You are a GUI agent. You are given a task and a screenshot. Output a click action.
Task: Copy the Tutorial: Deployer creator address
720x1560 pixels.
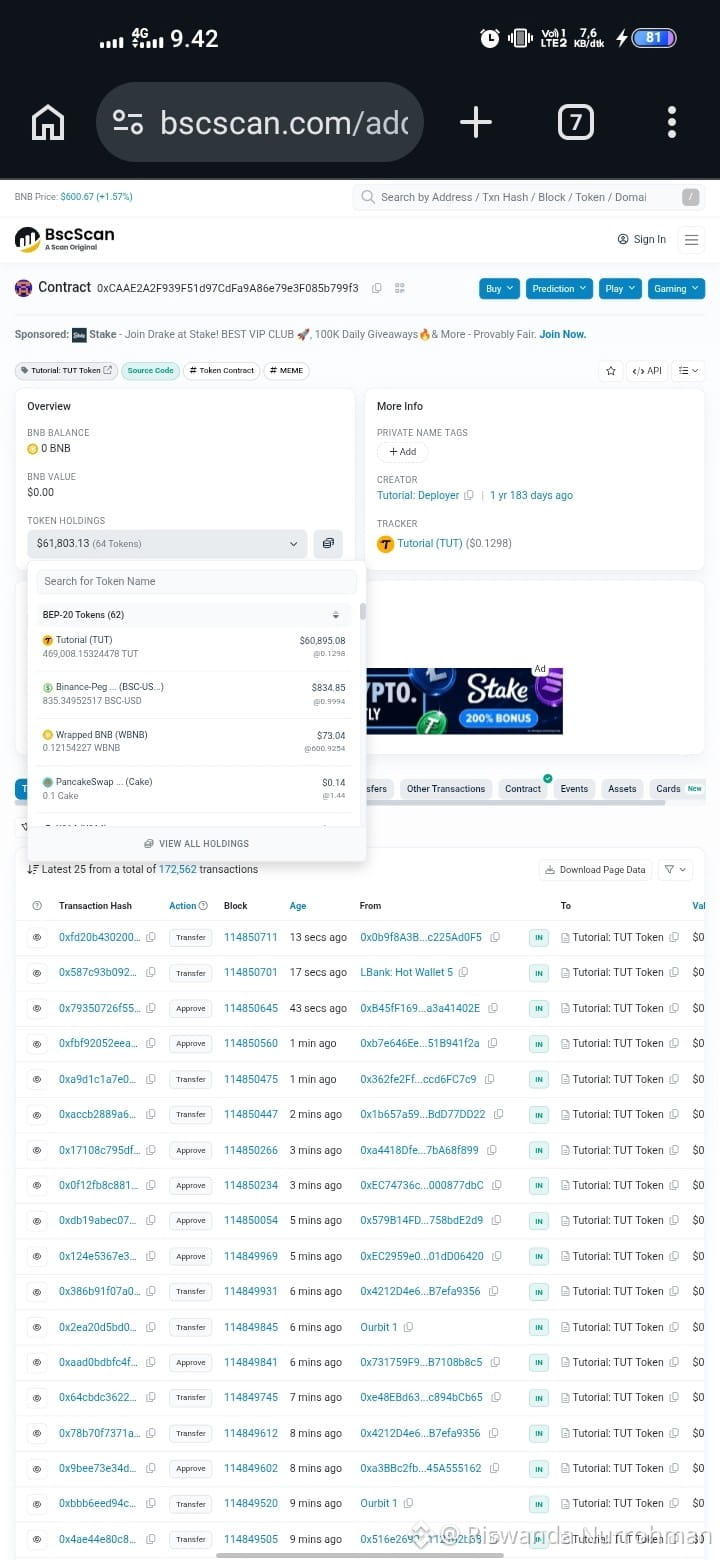tap(469, 495)
